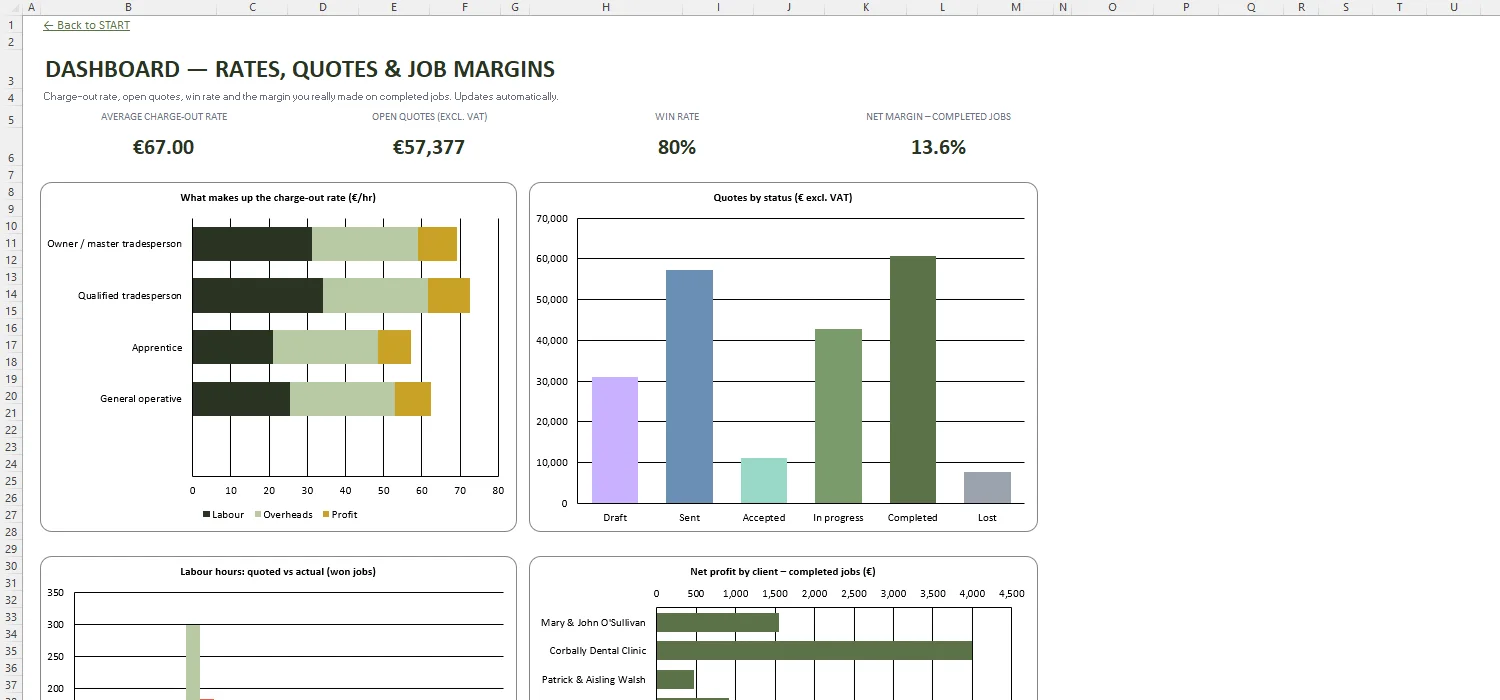The height and width of the screenshot is (700, 1500).
Task: Select the Owner / master tradesperson Labour bar segment
Action: point(252,244)
